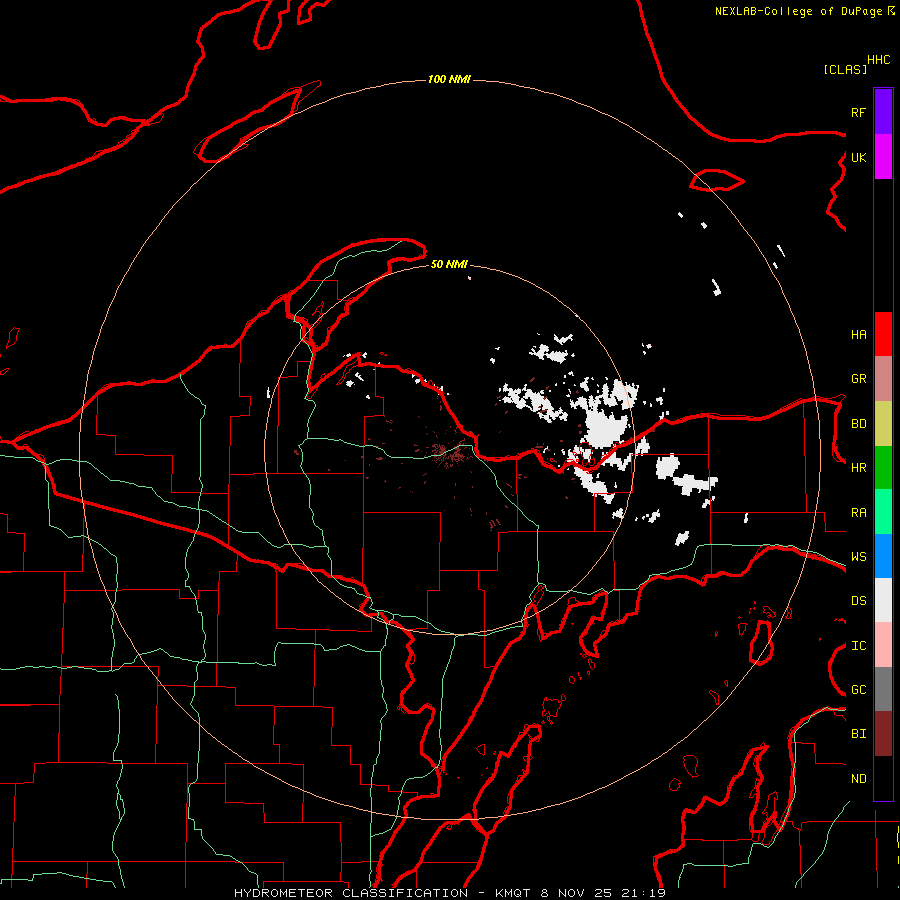
Task: Click the GC legend label
Action: 858,690
